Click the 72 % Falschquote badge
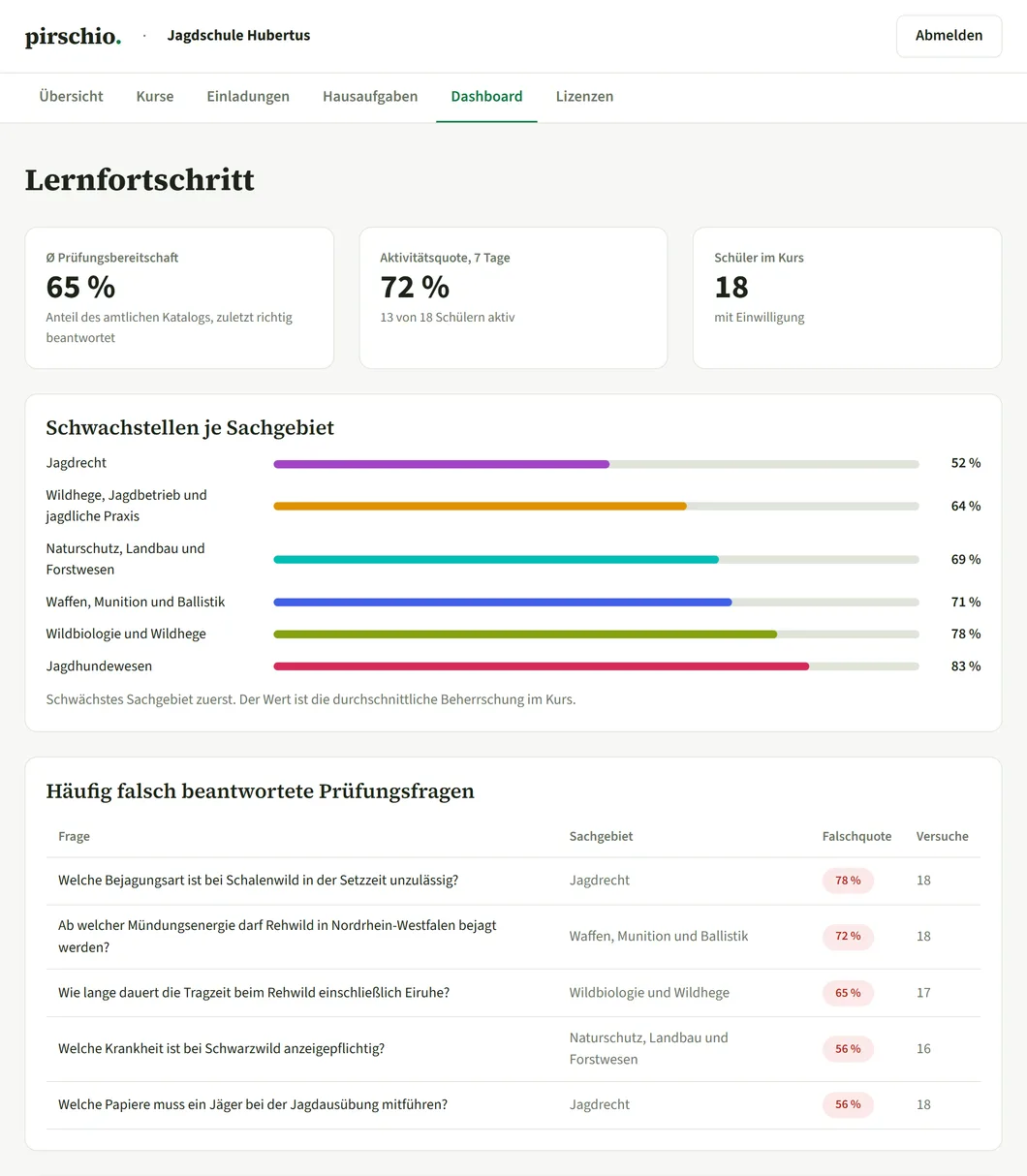The image size is (1027, 1176). pyautogui.click(x=848, y=936)
